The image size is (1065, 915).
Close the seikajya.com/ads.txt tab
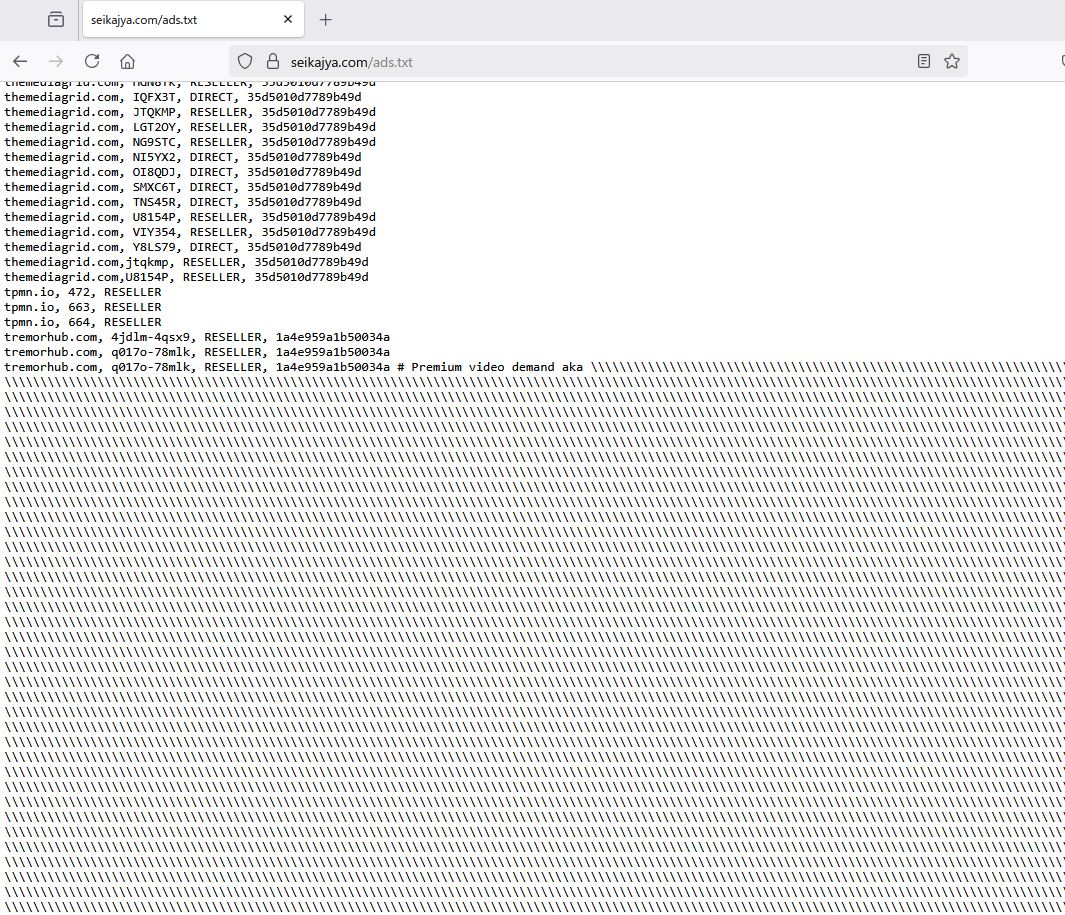(x=288, y=20)
